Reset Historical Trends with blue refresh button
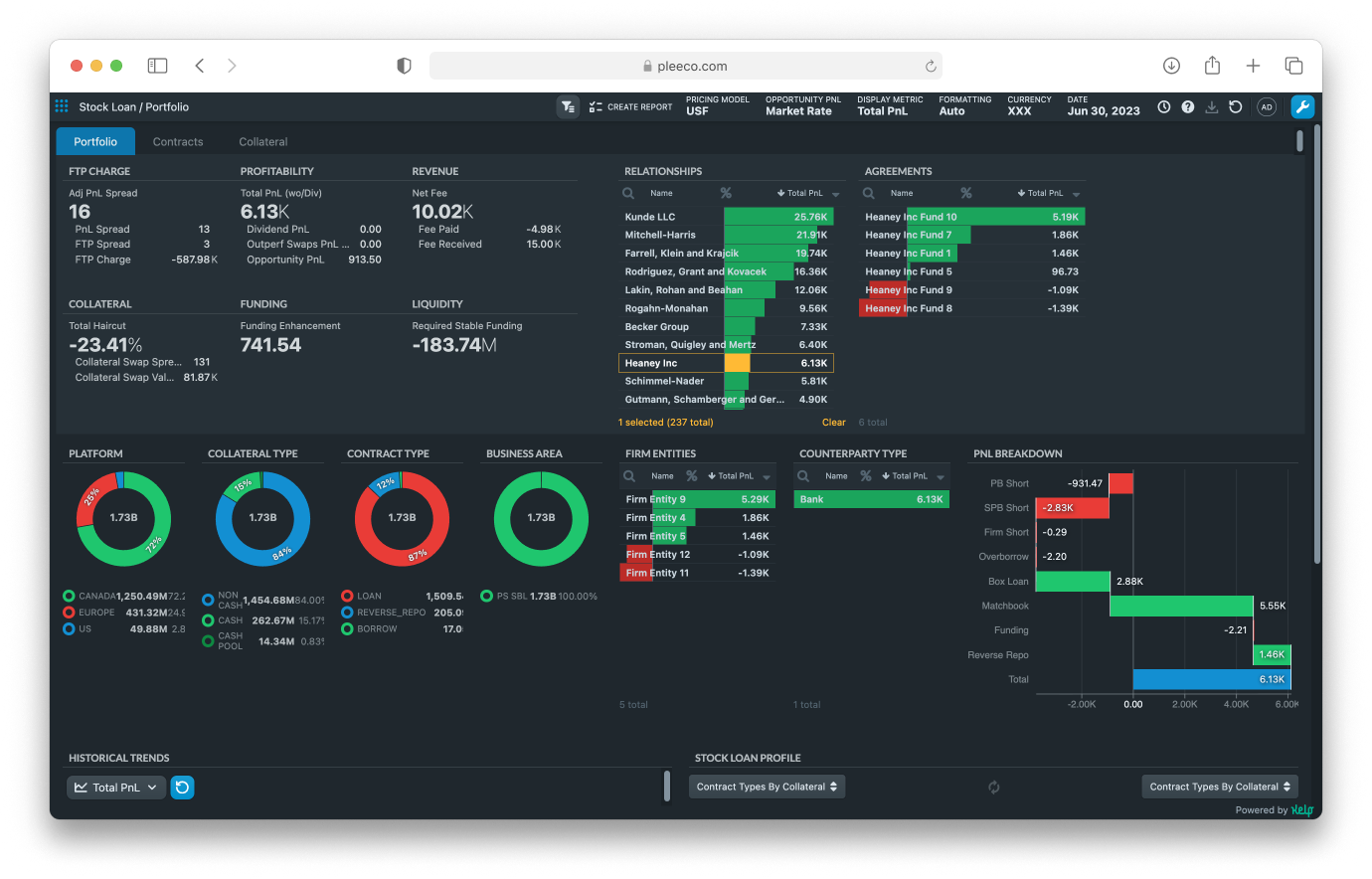 click(x=182, y=788)
